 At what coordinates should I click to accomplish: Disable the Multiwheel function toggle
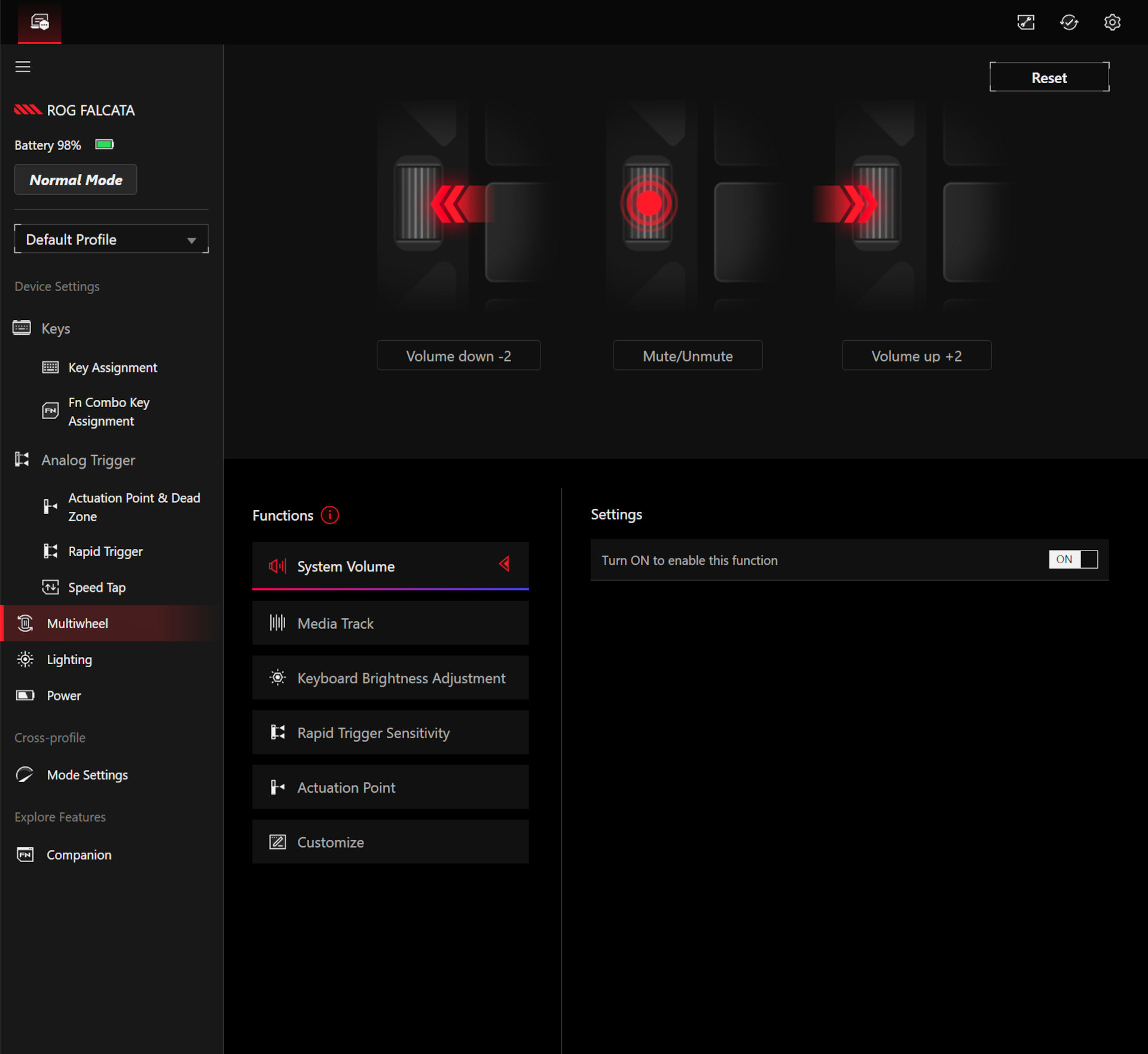[1074, 560]
